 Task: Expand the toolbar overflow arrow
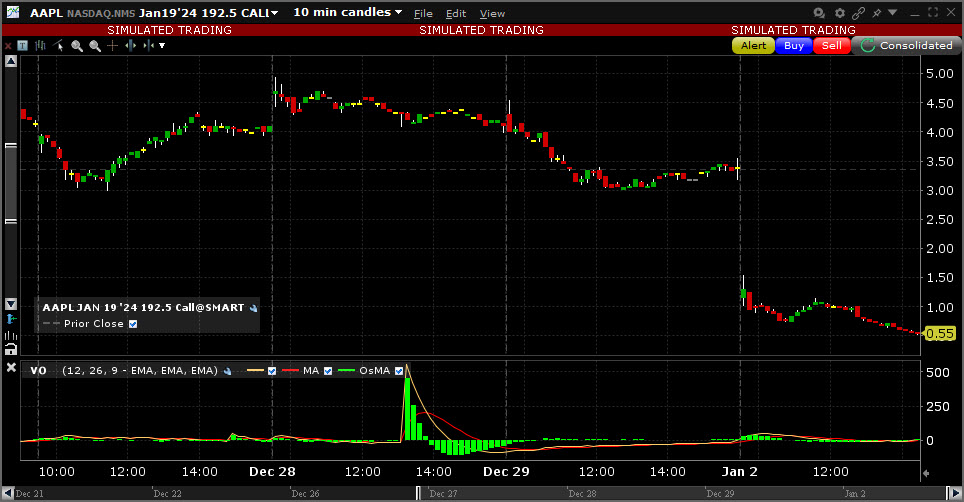162,45
